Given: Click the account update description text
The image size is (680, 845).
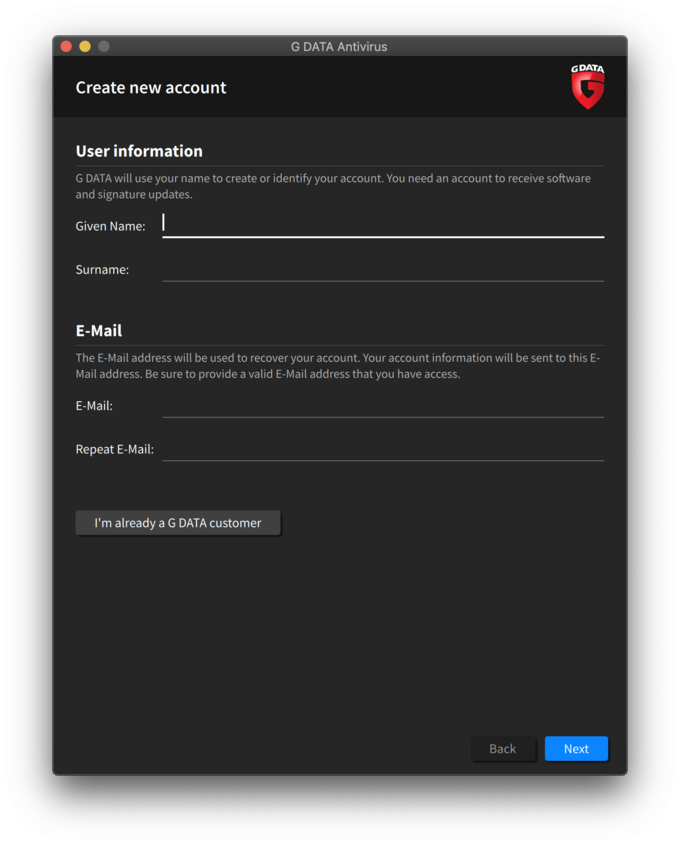Looking at the screenshot, I should (333, 186).
